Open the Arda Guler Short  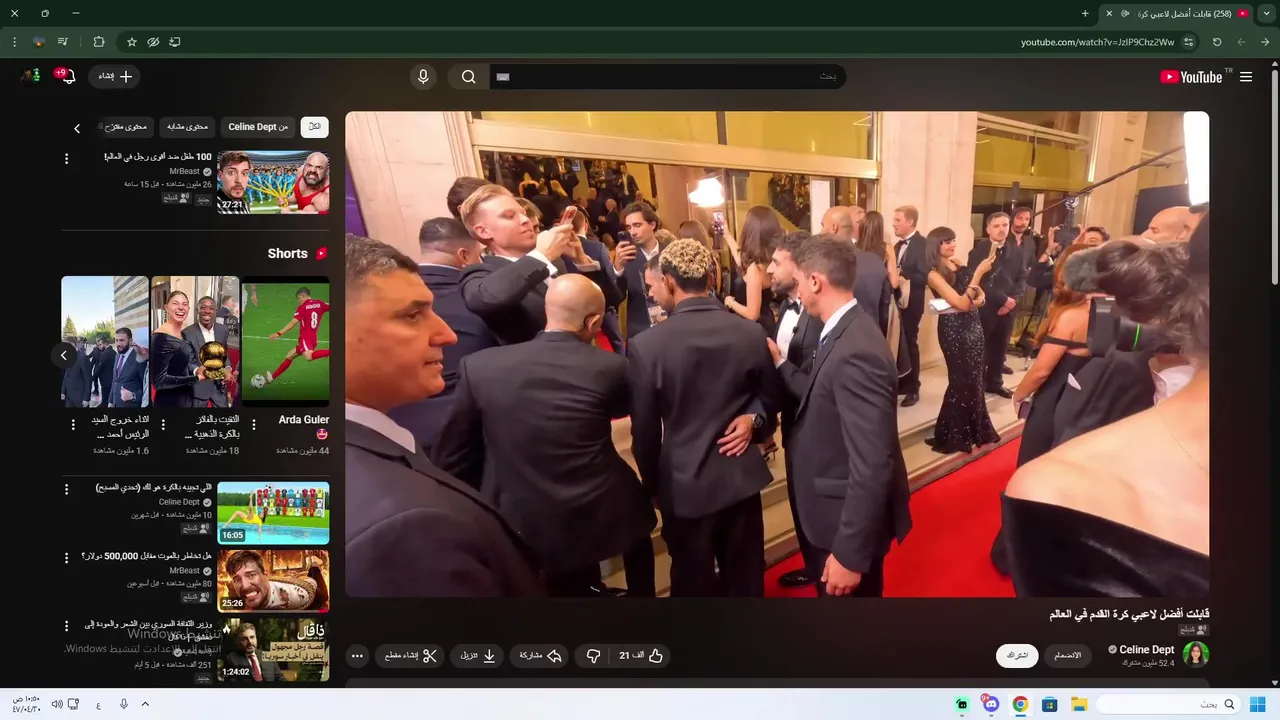(285, 342)
